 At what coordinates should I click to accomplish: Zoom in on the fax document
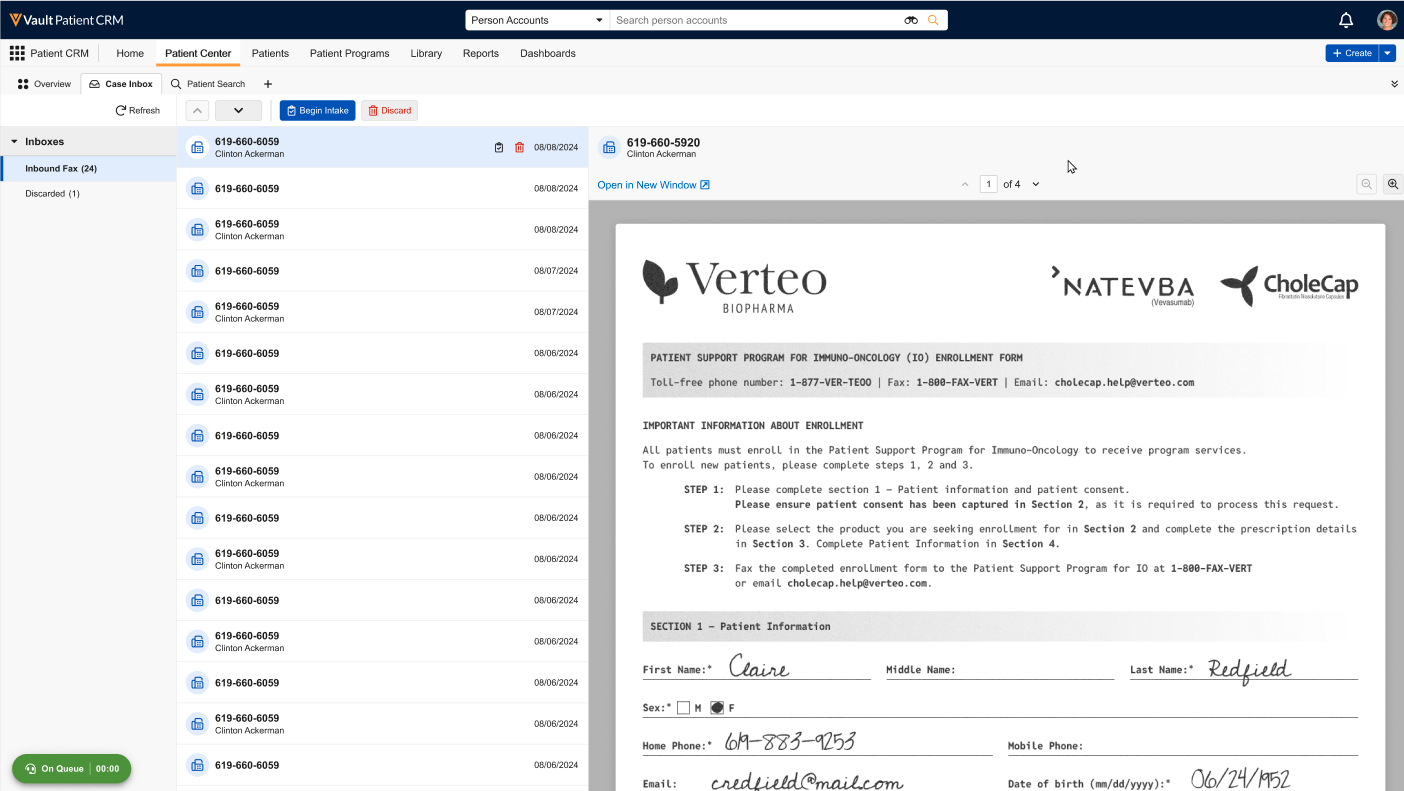point(1392,184)
